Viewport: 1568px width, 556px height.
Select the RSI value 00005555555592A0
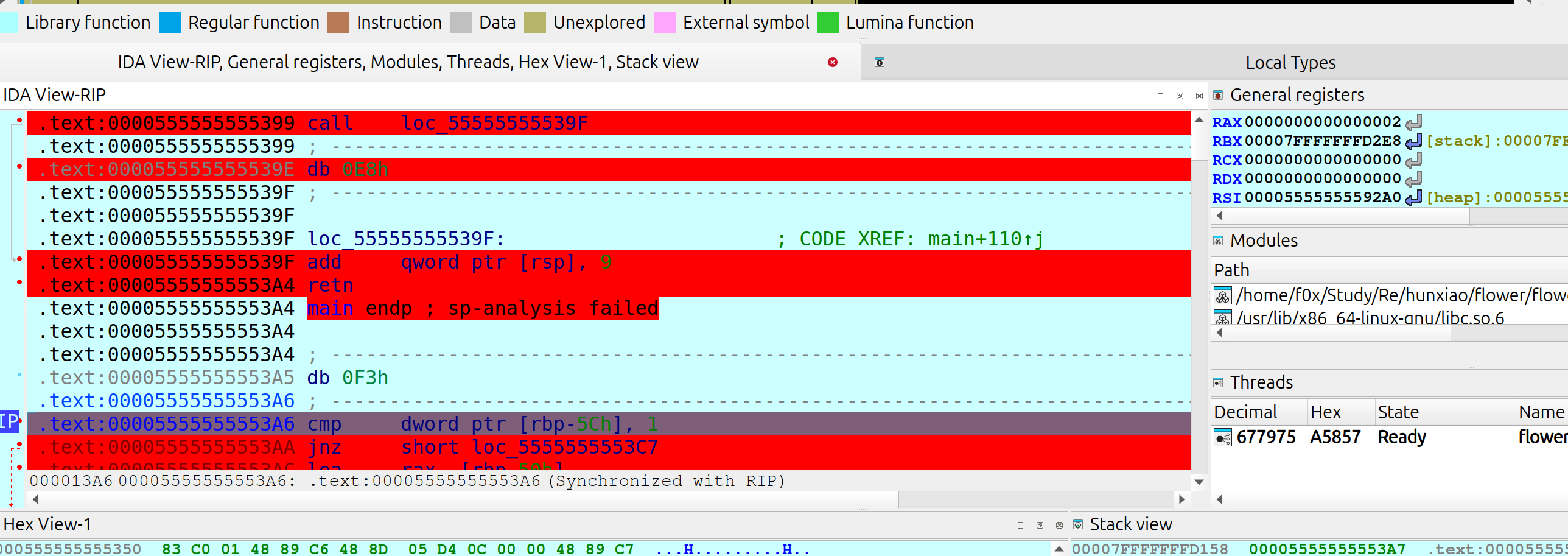tap(1323, 197)
